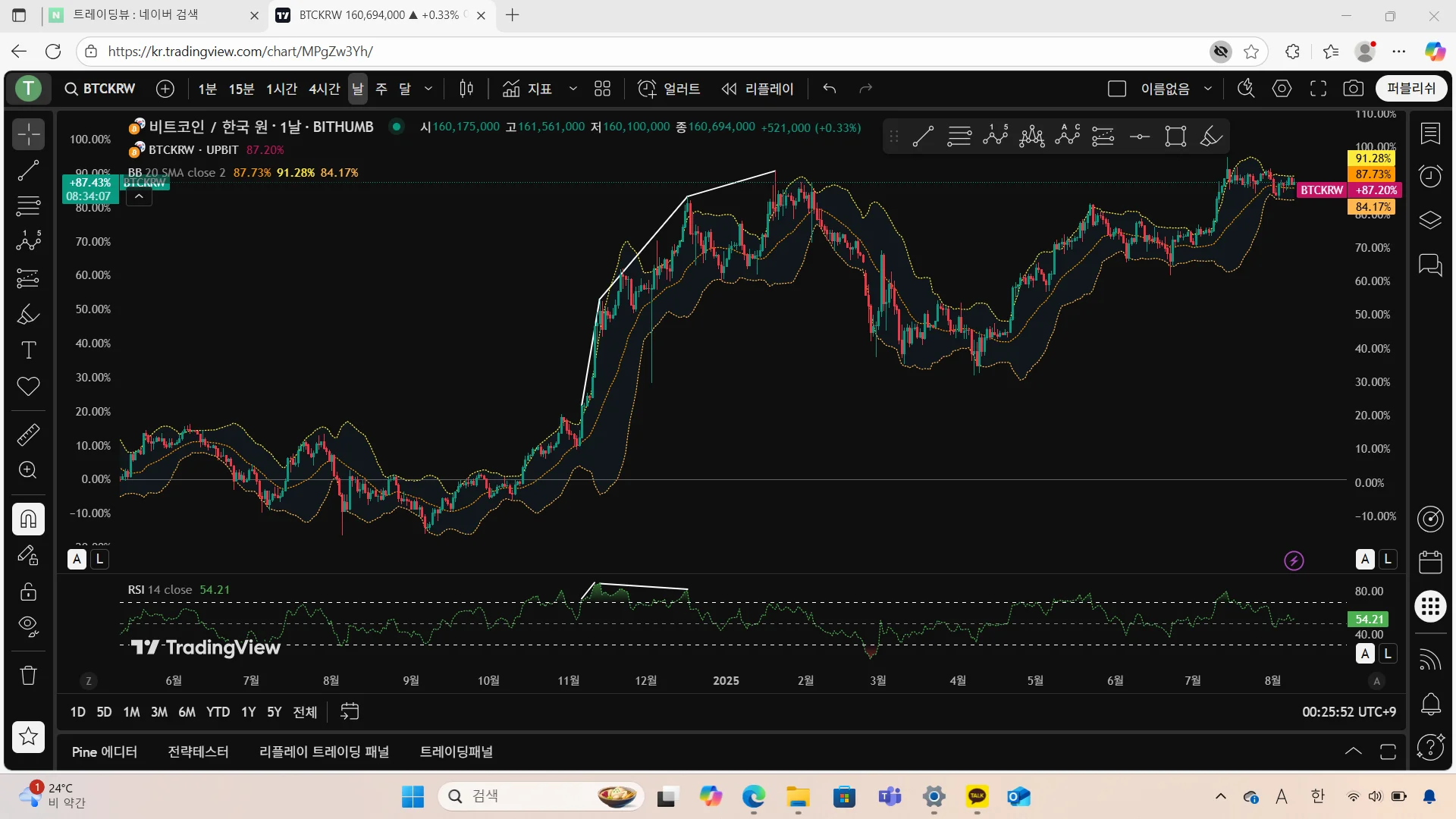Open the Pine 에디터 tab
This screenshot has height=819, width=1456.
click(x=105, y=752)
